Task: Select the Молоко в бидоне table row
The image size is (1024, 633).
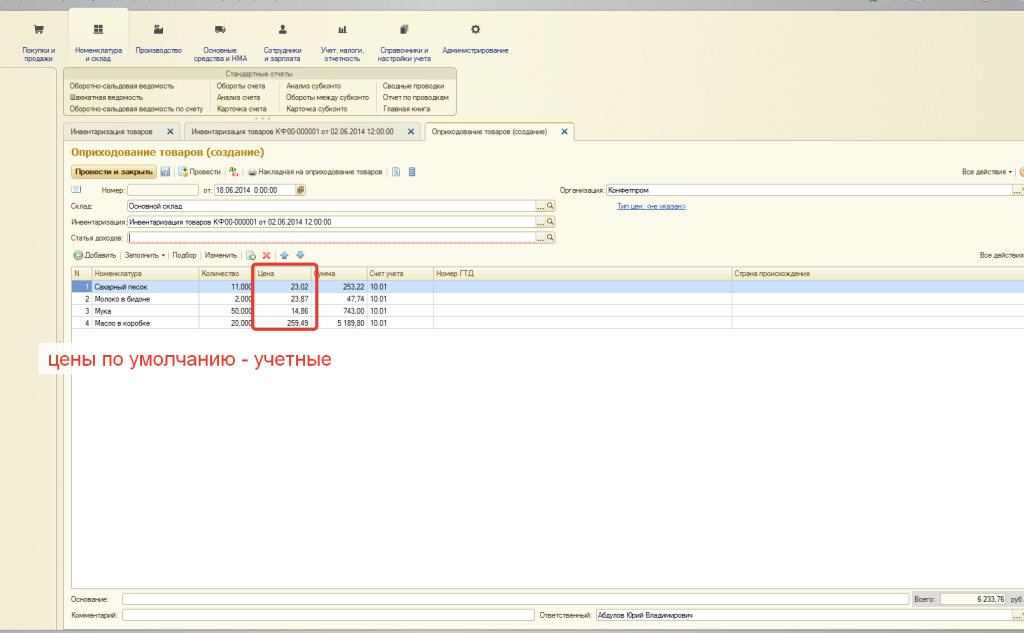Action: [547, 299]
